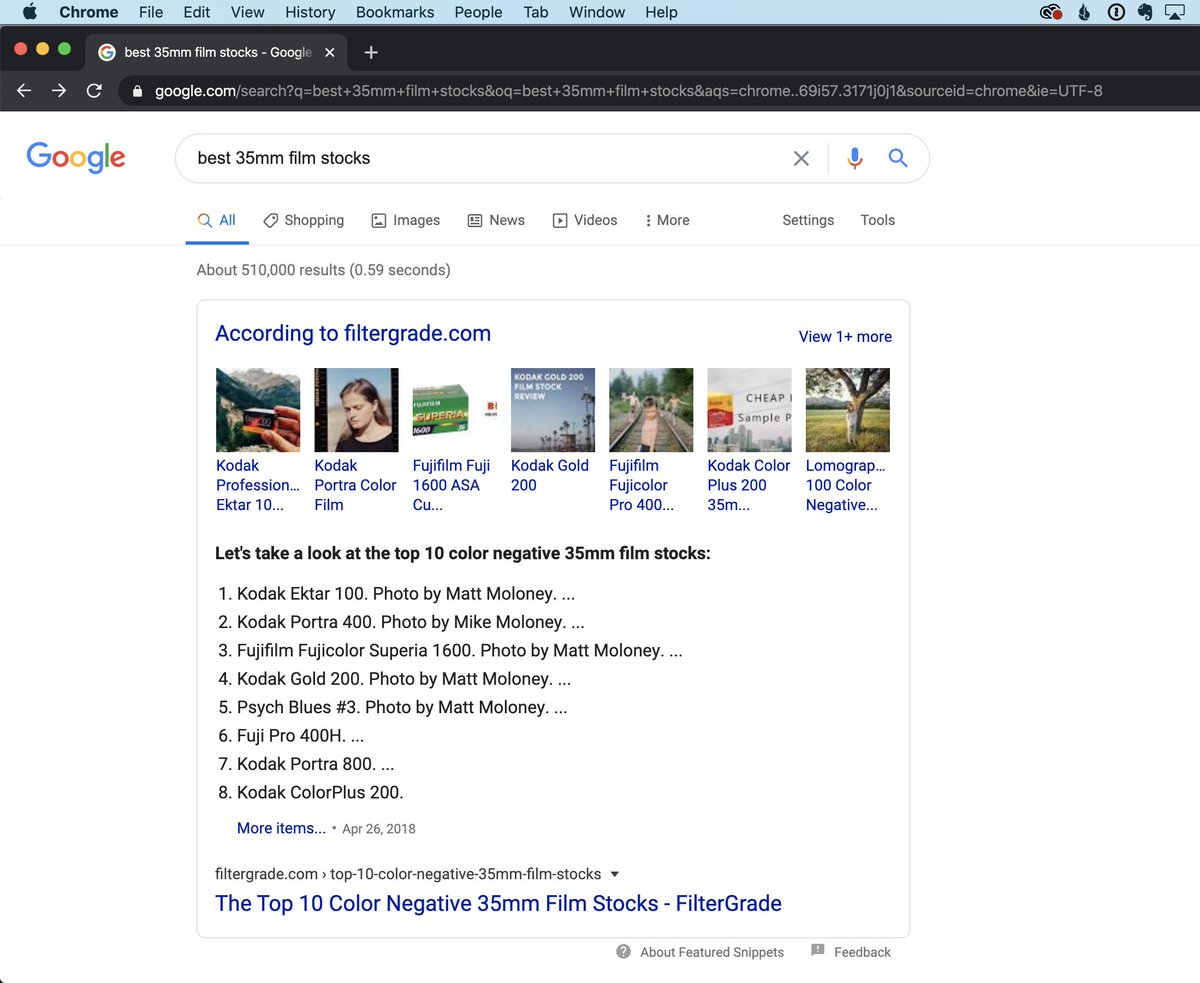This screenshot has height=983, width=1200.
Task: Click 'View 1+ more' link
Action: pos(845,337)
